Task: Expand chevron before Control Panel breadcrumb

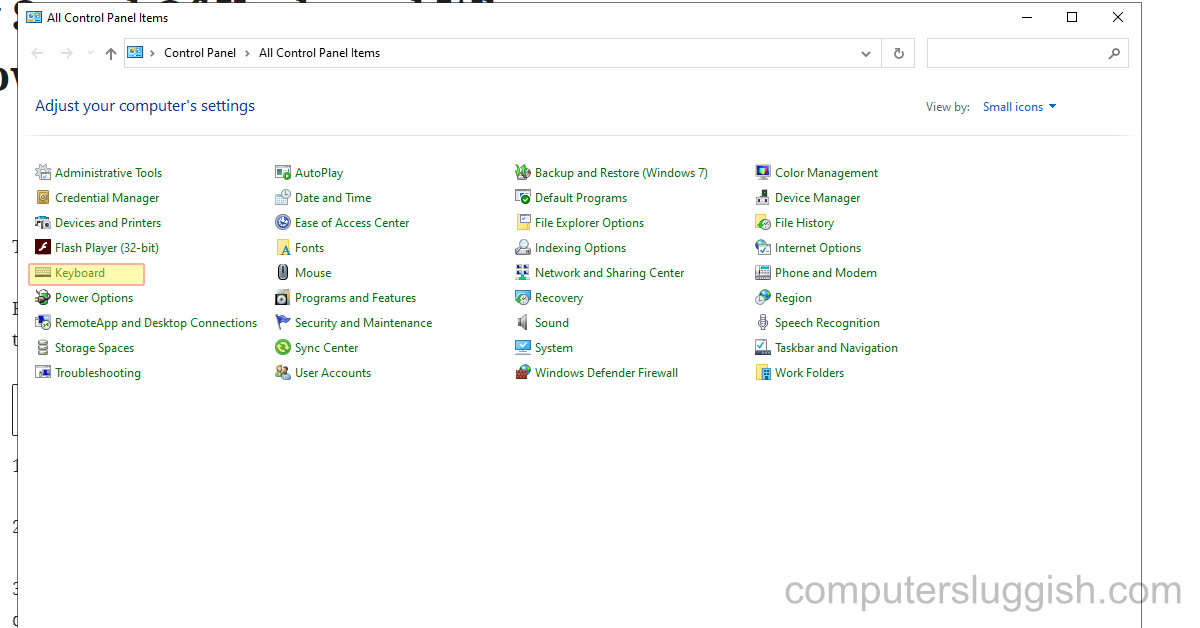Action: click(153, 54)
